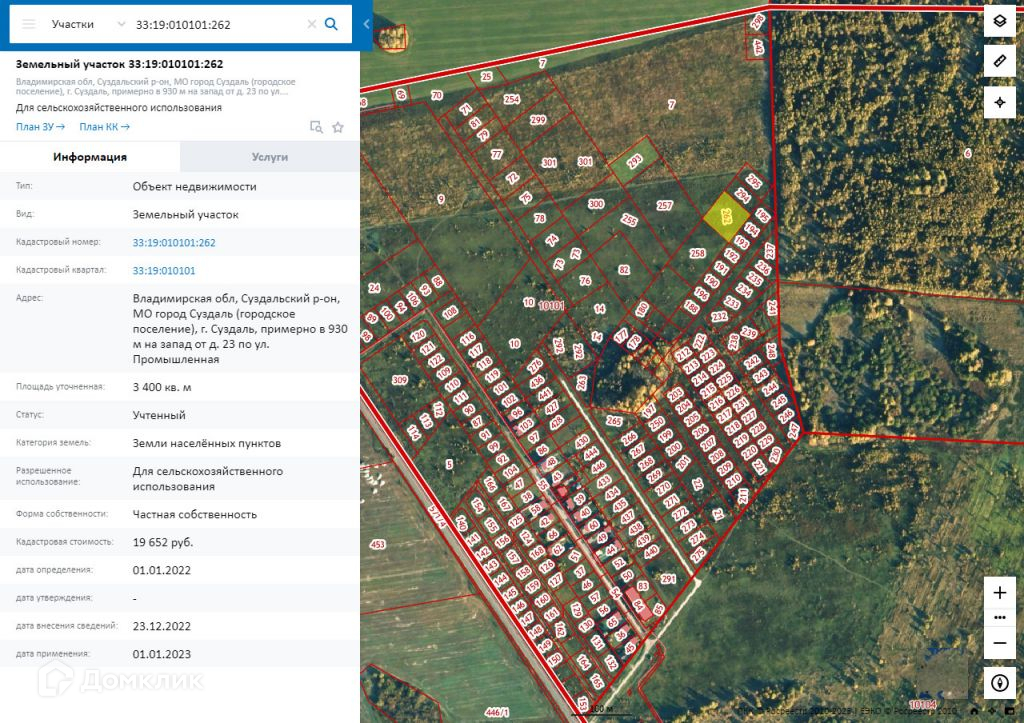Open the map layers selector
The width and height of the screenshot is (1024, 723).
click(1000, 21)
